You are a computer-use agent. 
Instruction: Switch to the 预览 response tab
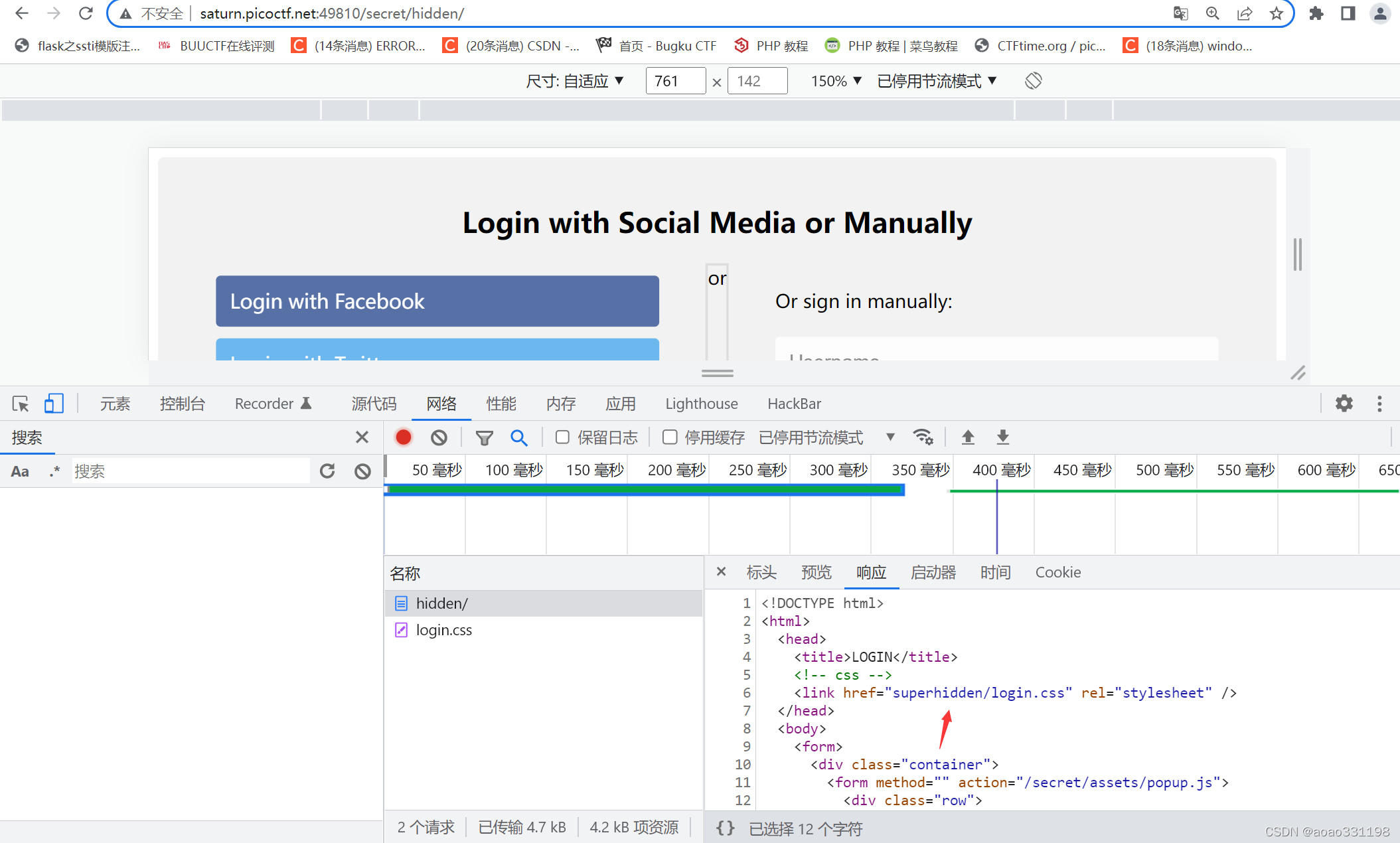click(x=816, y=572)
